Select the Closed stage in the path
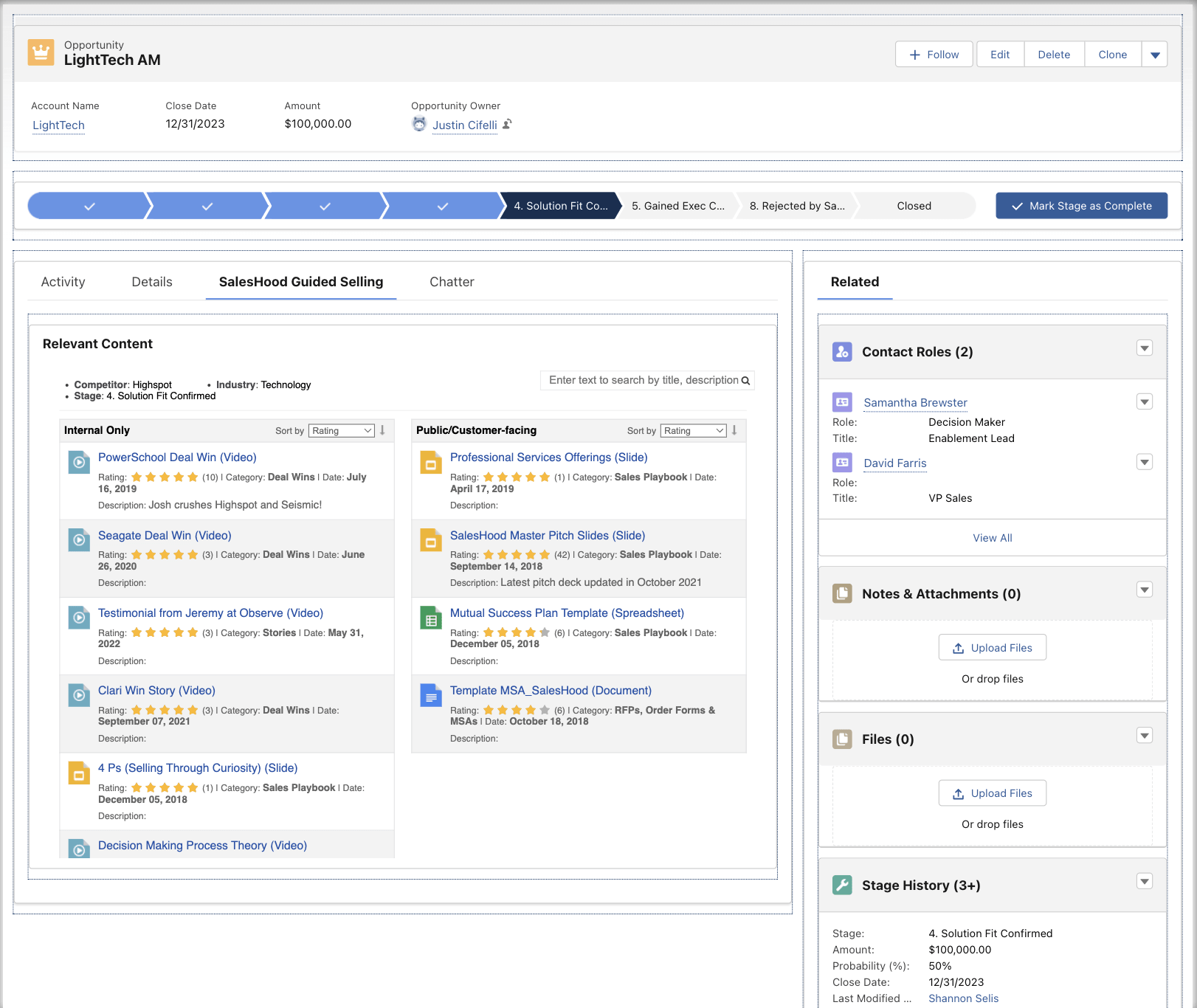 (914, 206)
